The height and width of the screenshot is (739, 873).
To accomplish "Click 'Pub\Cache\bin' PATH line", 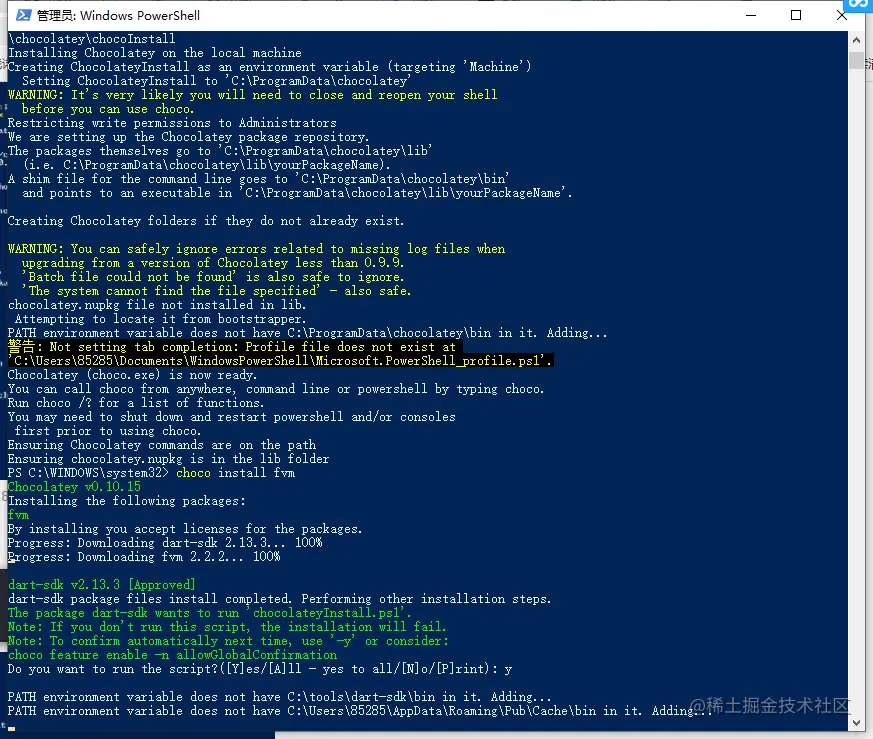I will pyautogui.click(x=360, y=711).
